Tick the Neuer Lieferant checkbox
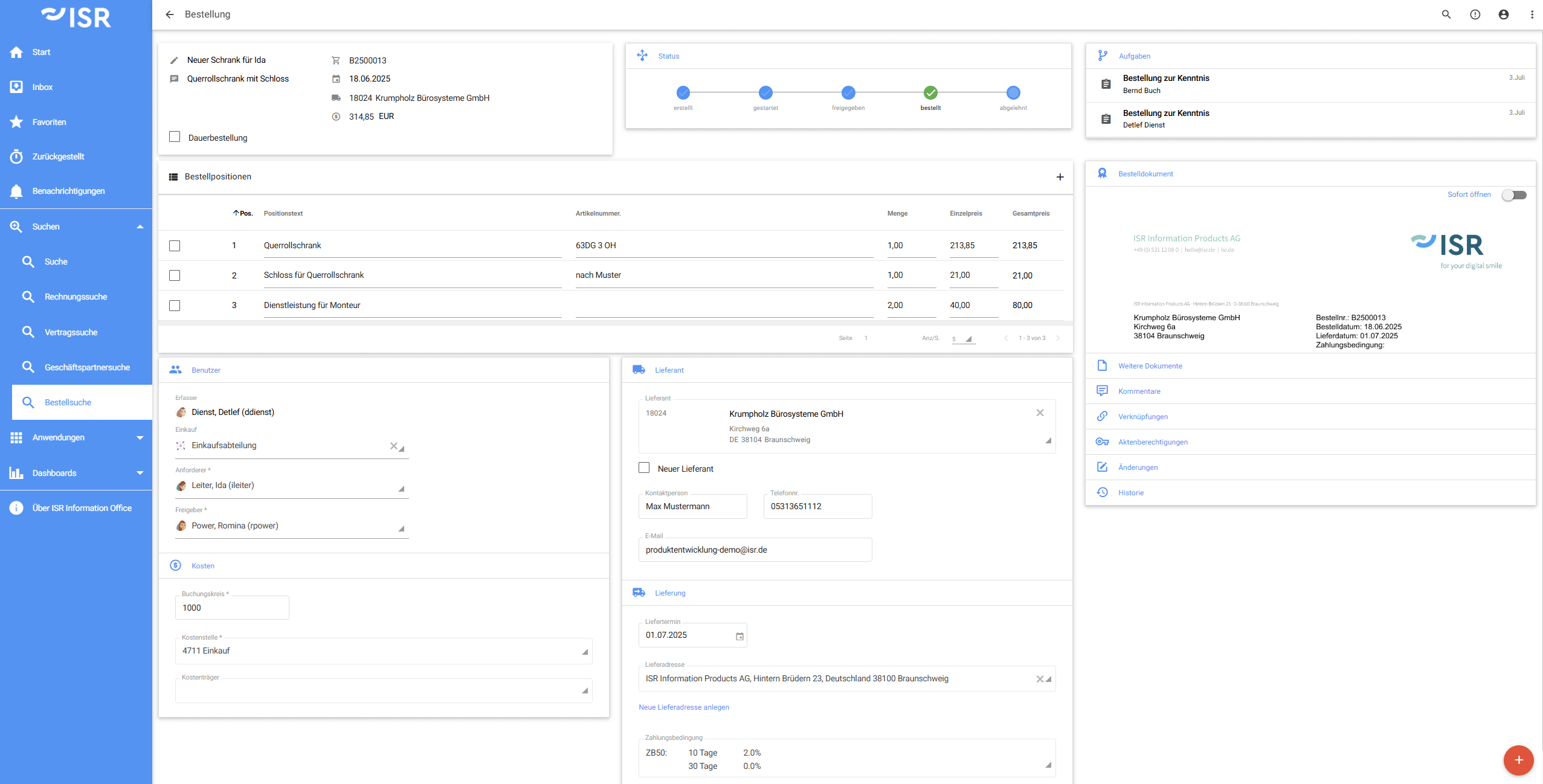This screenshot has width=1543, height=784. [644, 468]
